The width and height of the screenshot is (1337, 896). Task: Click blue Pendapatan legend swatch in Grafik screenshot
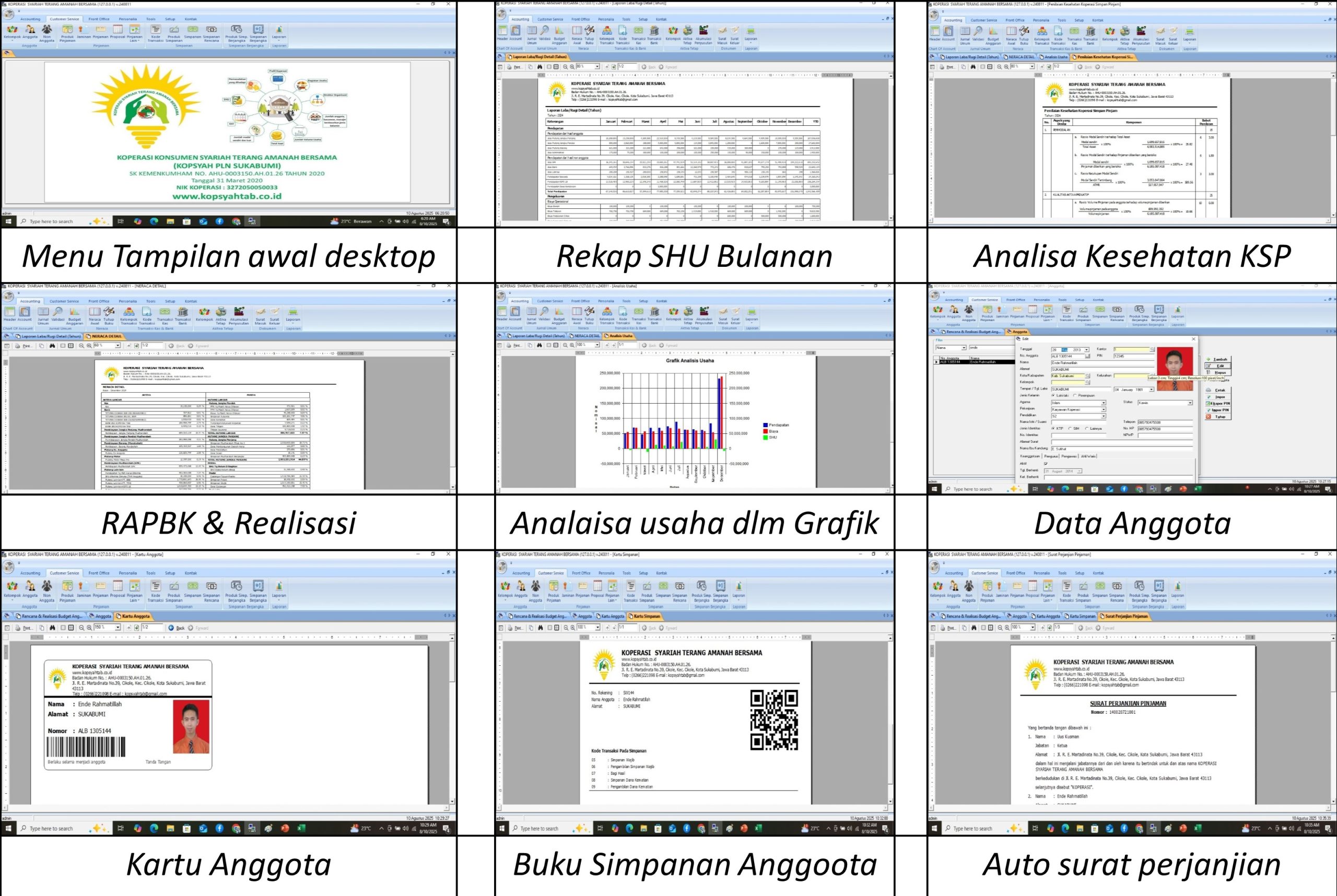766,425
